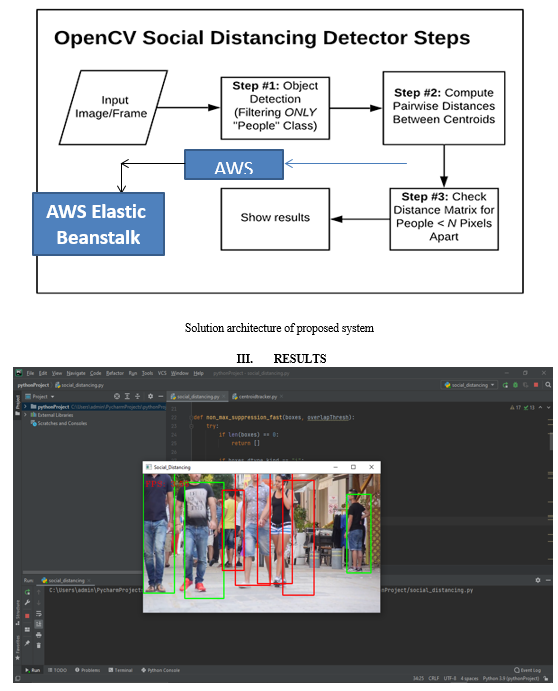Open the Tools menu

147,373
